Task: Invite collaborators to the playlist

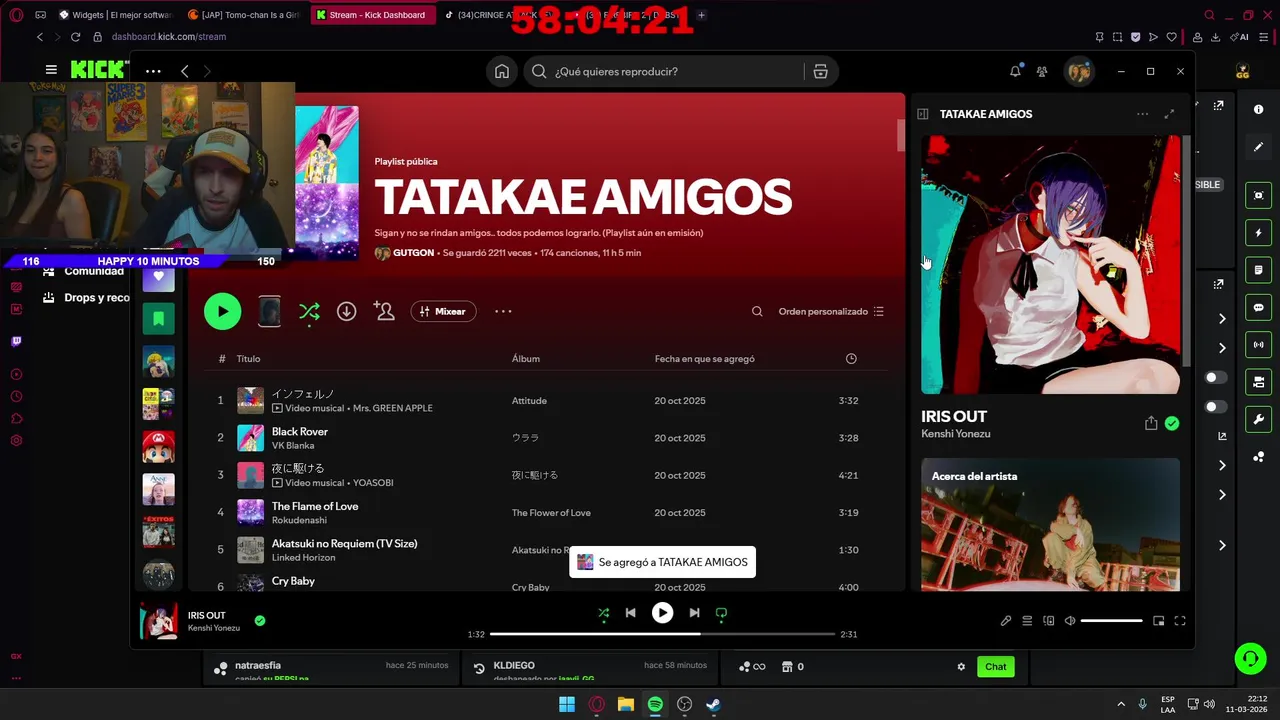Action: 384,311
